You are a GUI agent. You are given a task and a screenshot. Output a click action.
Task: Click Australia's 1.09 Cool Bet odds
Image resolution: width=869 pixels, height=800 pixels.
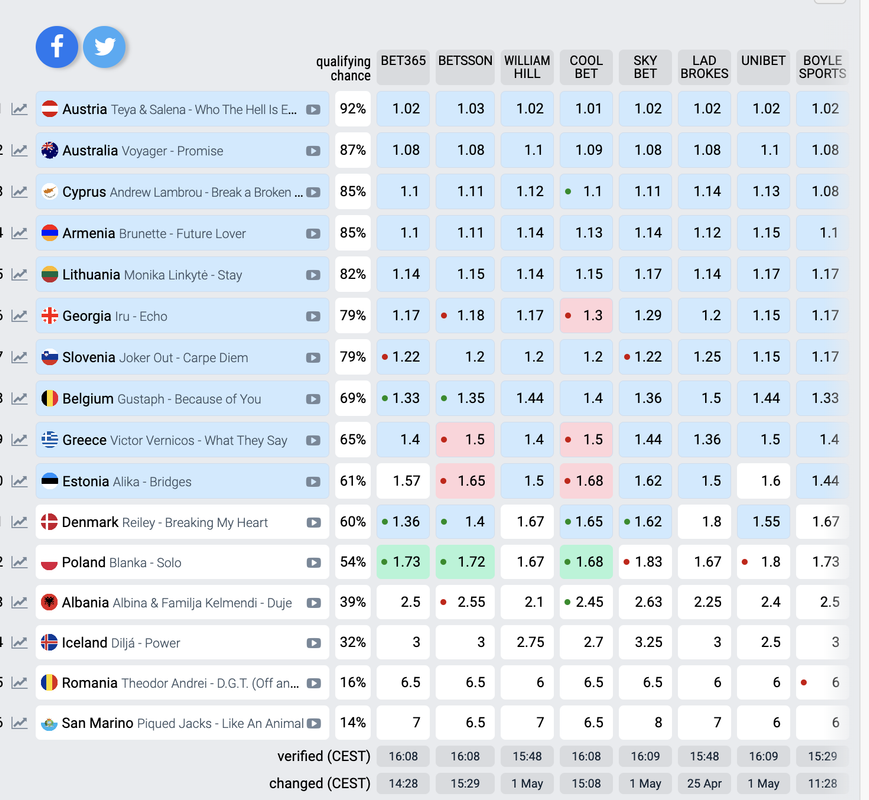click(x=586, y=150)
